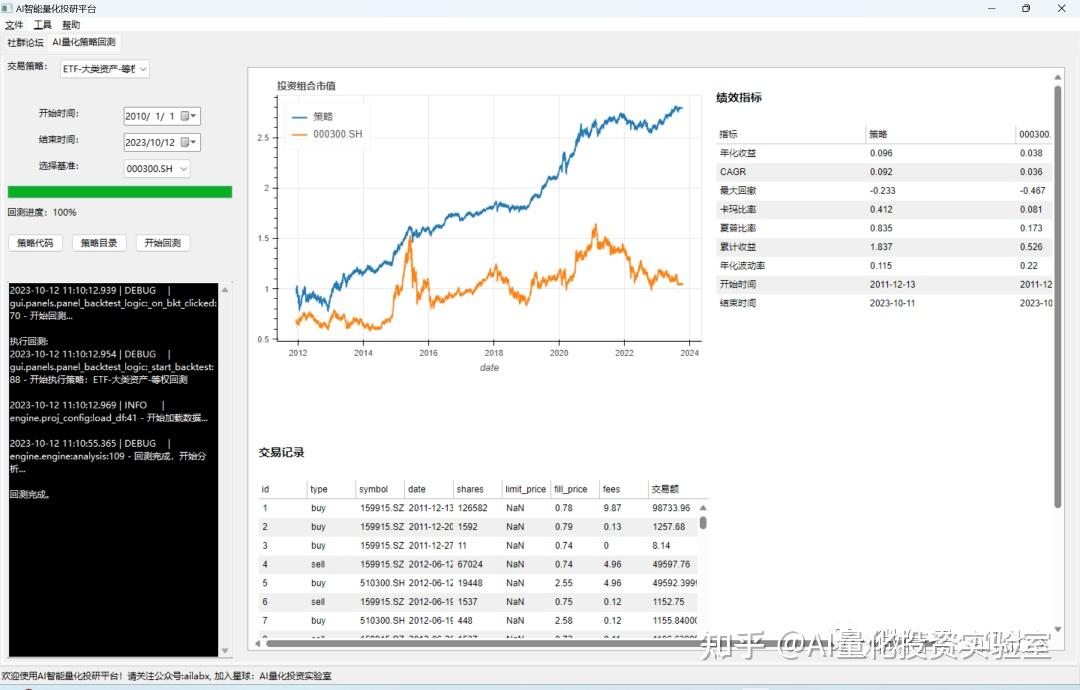Click the green 回测进度 progress bar

coord(120,191)
